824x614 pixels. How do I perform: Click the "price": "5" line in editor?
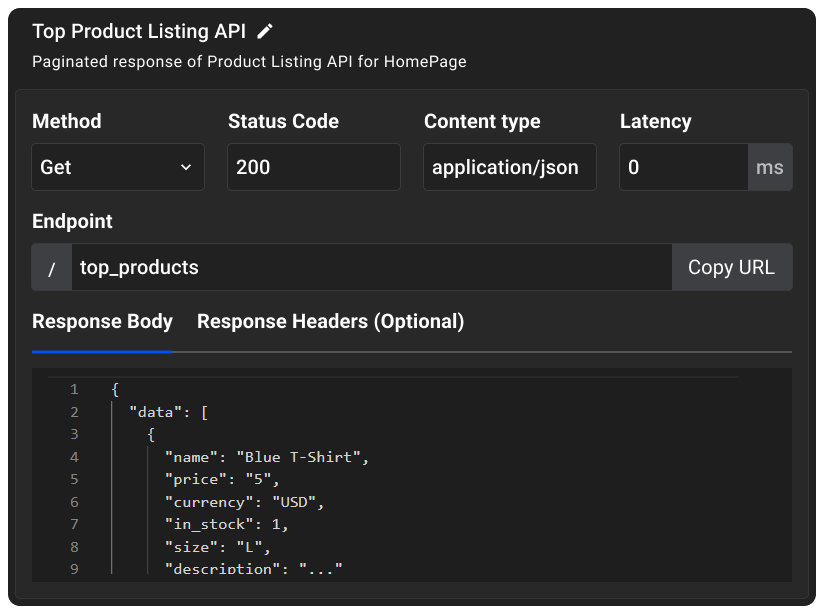tap(222, 479)
